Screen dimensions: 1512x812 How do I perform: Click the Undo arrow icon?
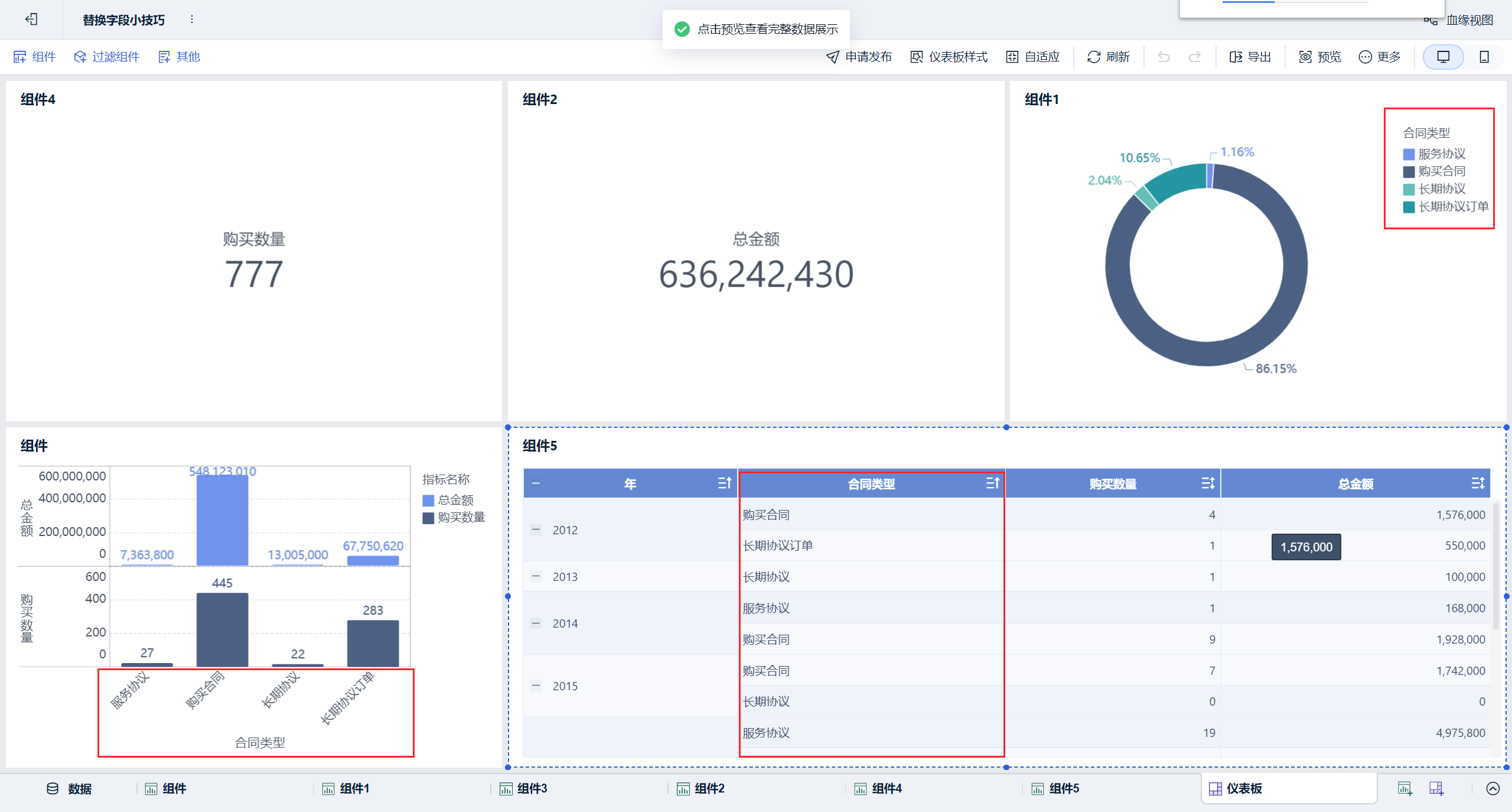coord(1164,57)
